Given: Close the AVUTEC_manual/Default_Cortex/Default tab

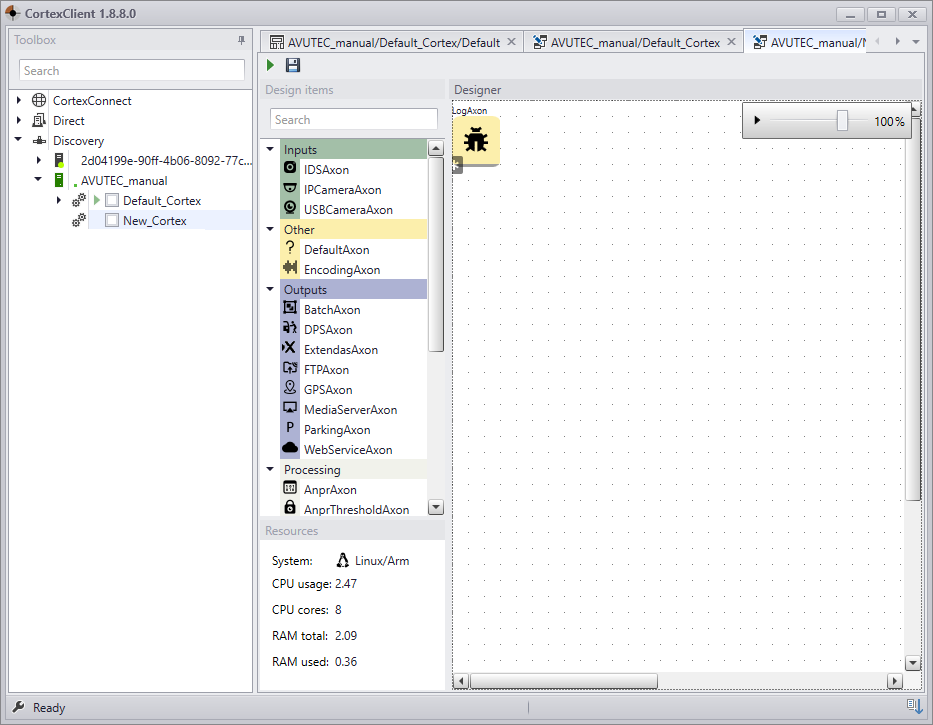Looking at the screenshot, I should click(511, 42).
